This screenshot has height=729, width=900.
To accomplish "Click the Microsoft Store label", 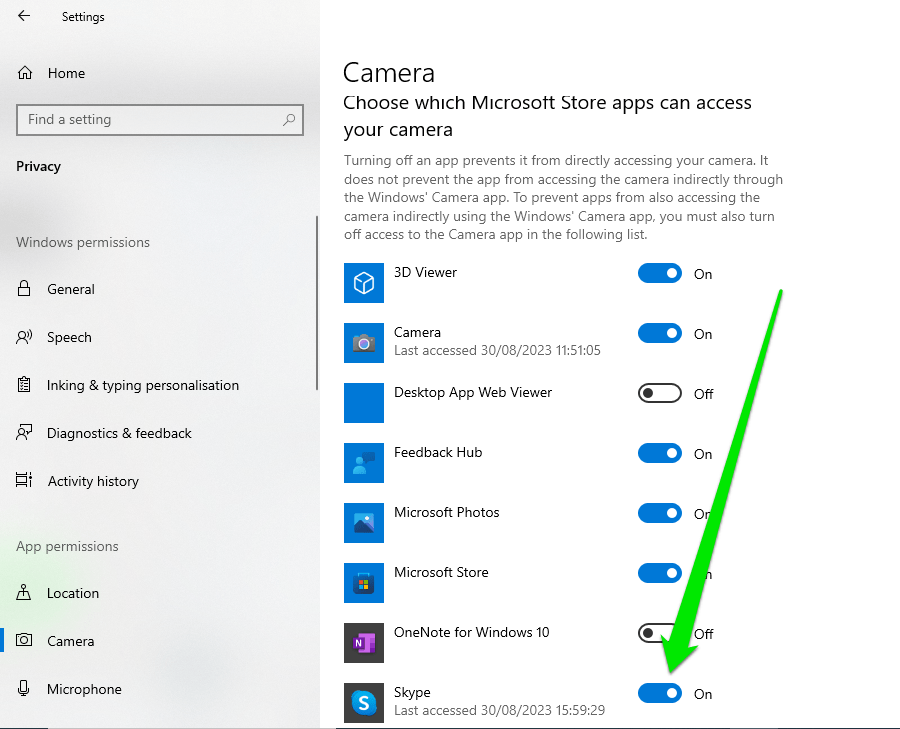I will point(441,572).
